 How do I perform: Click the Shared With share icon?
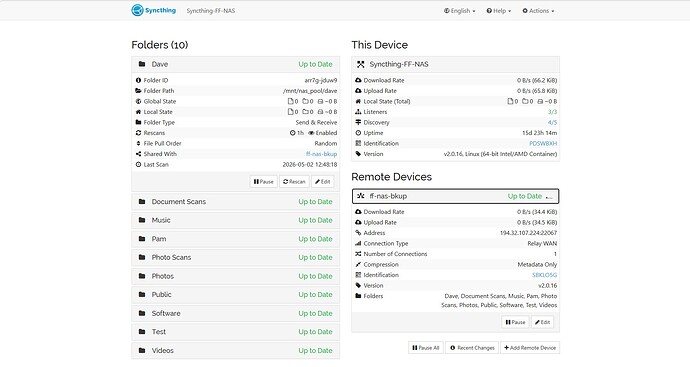coord(138,154)
